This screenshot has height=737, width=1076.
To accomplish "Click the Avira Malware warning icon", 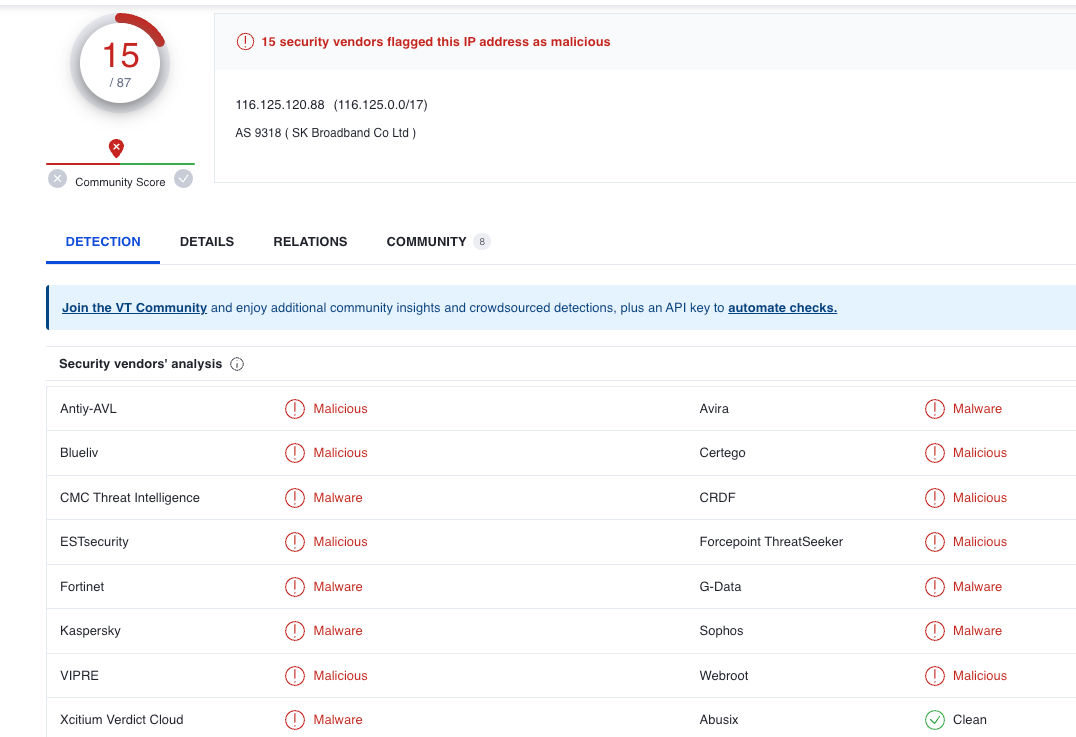I will [x=935, y=409].
